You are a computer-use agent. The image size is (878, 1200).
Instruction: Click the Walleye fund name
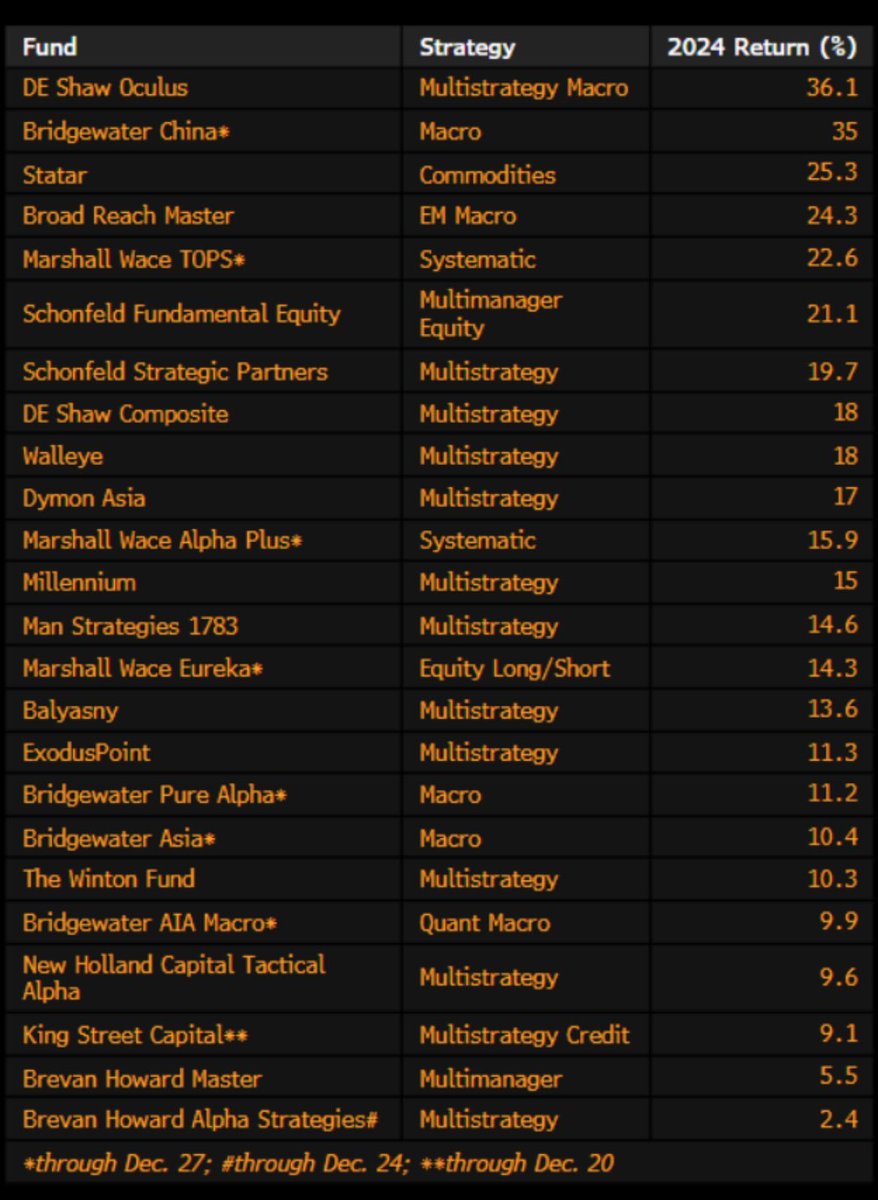pyautogui.click(x=63, y=456)
